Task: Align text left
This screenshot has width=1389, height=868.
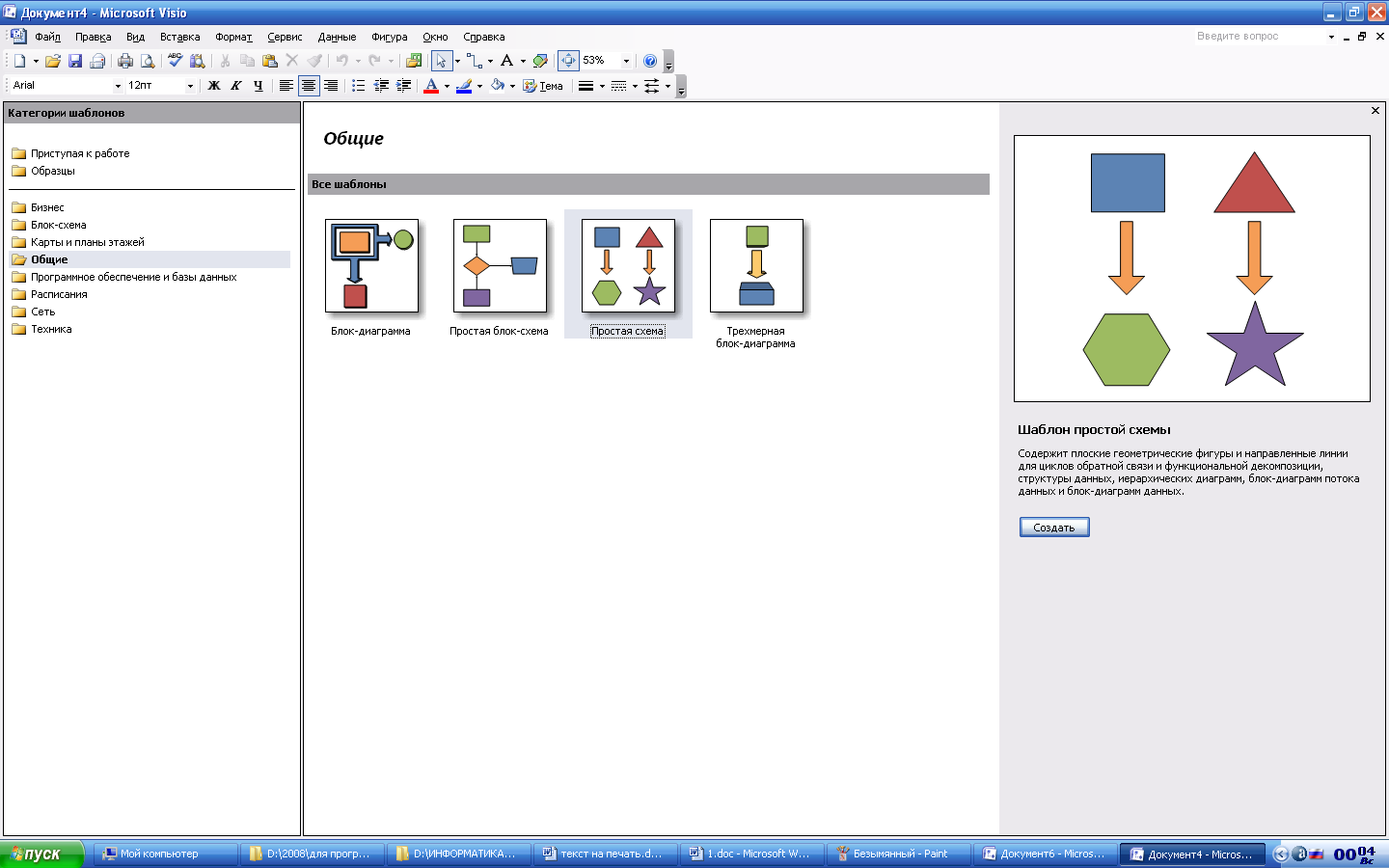Action: 286,86
